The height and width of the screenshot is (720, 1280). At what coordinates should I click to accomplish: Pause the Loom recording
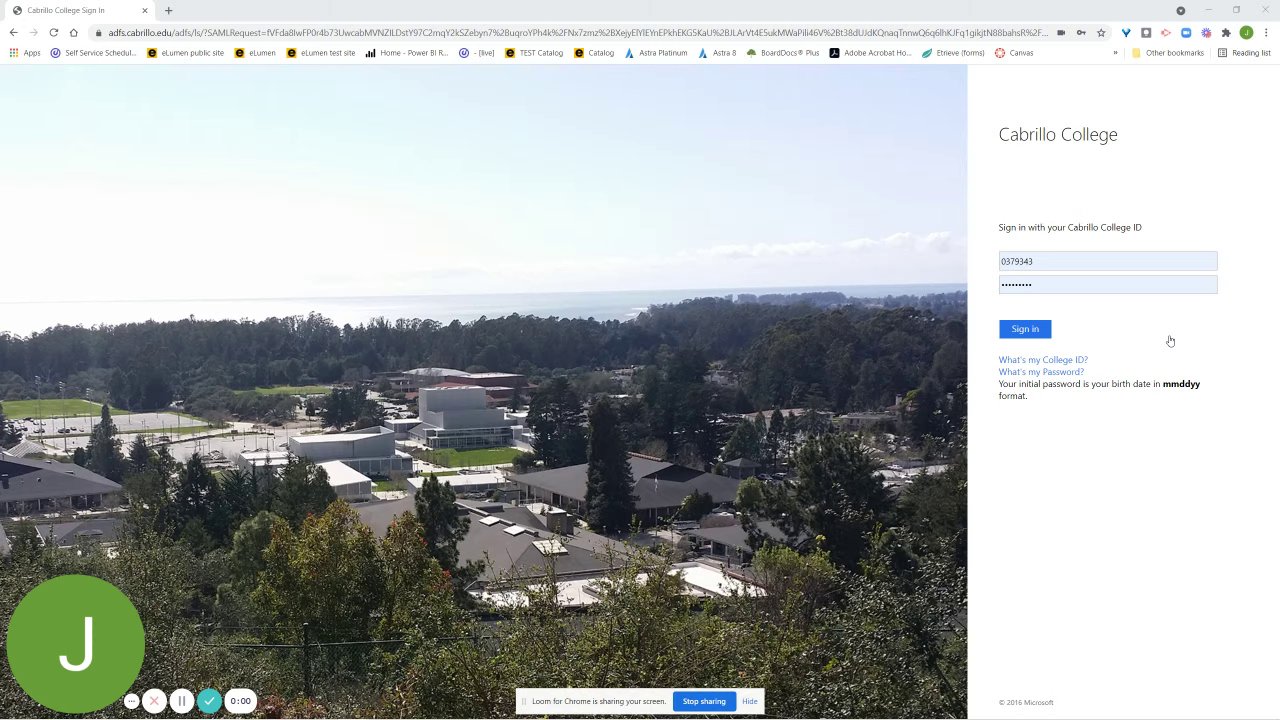tap(181, 701)
